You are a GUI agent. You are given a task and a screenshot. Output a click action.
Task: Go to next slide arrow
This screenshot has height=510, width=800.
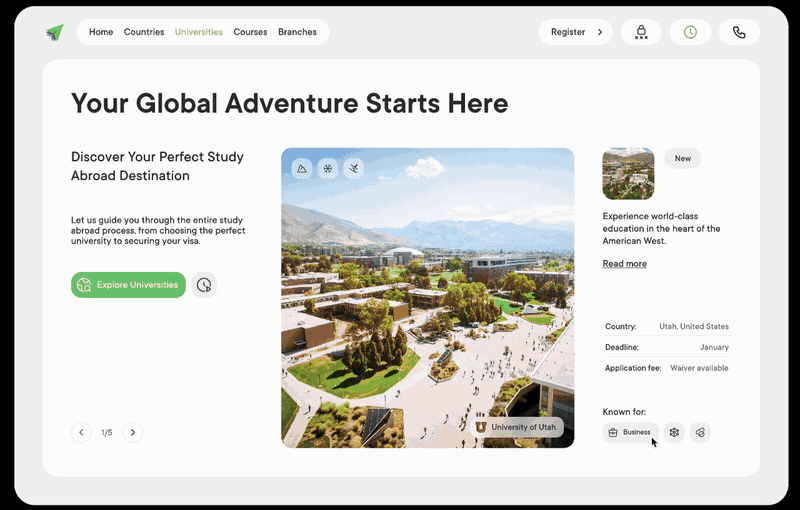(x=133, y=432)
